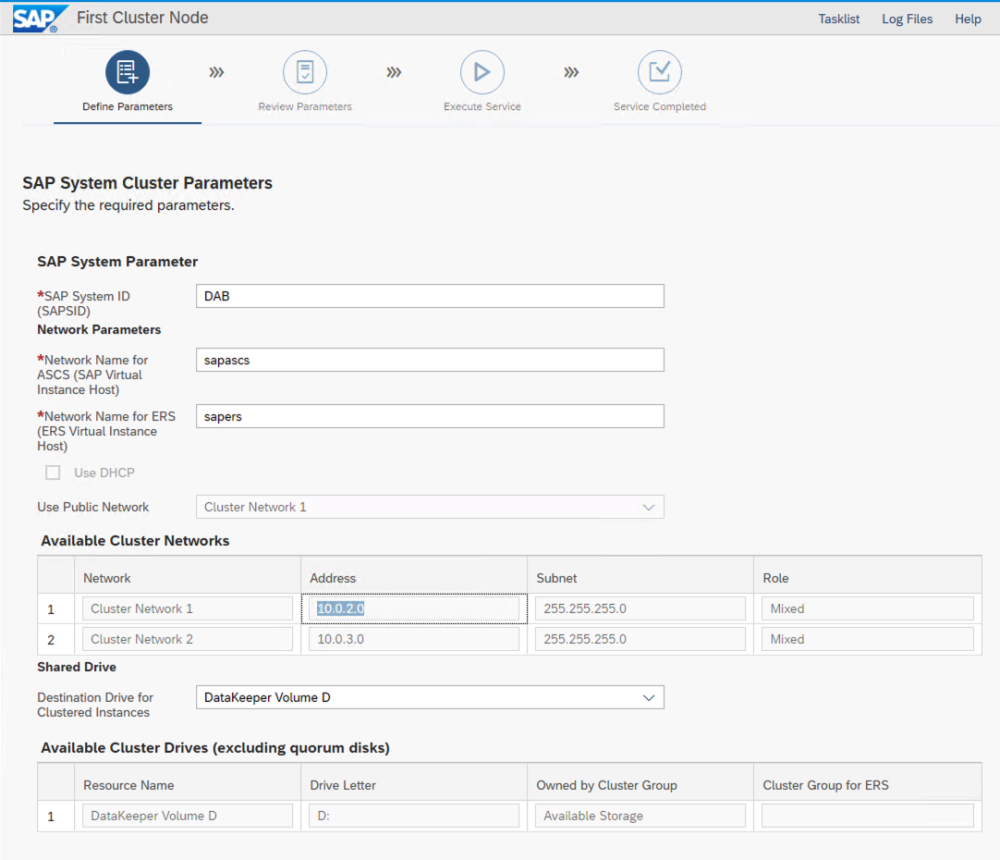Select the 10.0.2.0 address cell
The width and height of the screenshot is (1000, 860).
[414, 608]
